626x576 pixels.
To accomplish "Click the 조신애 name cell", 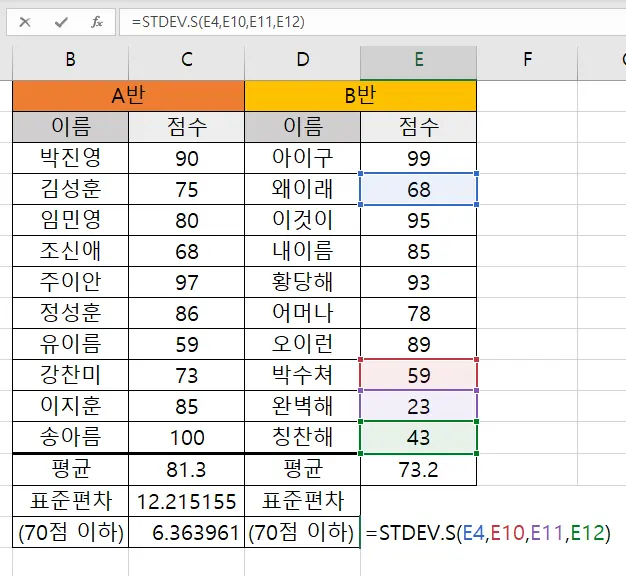I will coord(71,251).
